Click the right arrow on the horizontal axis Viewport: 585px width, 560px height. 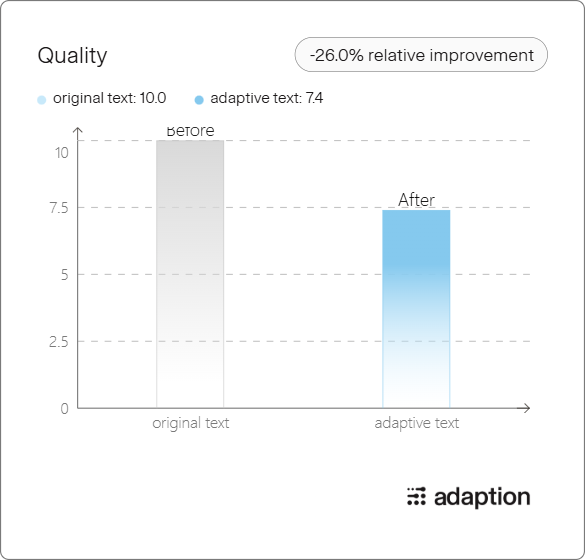525,408
